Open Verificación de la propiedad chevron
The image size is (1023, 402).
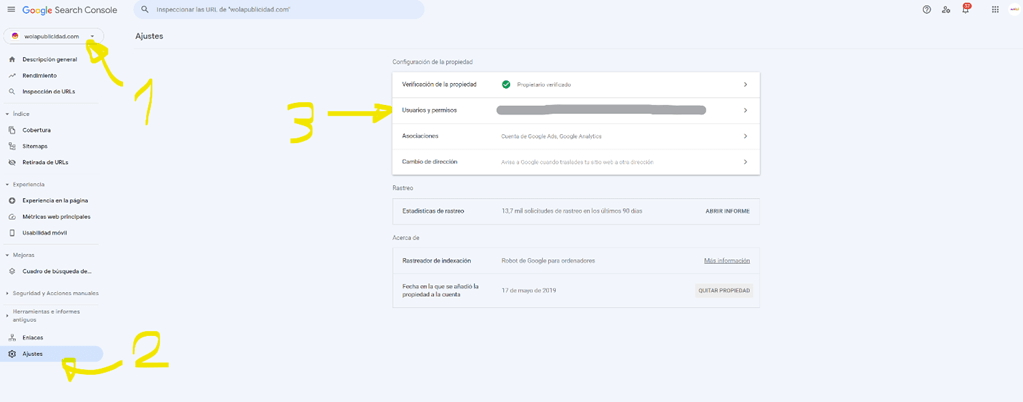point(745,85)
